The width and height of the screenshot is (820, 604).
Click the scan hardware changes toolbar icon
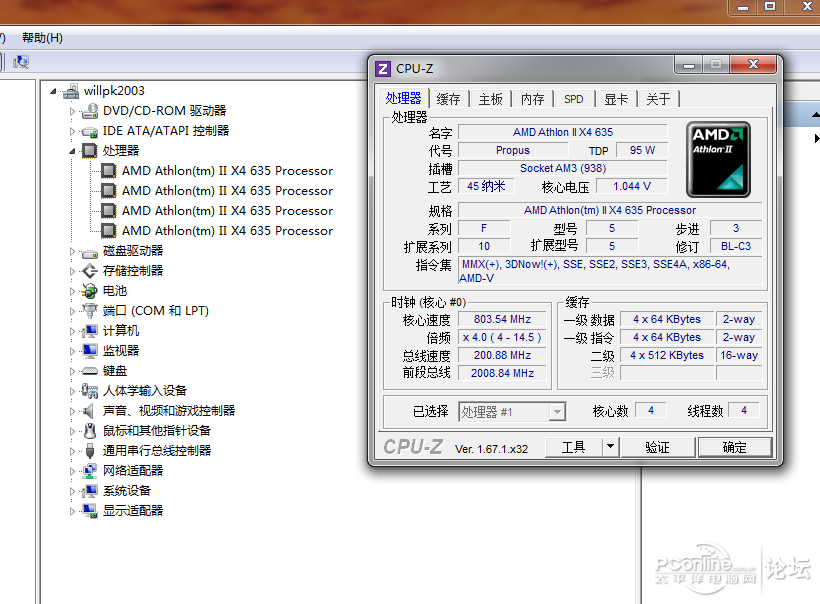[x=21, y=62]
